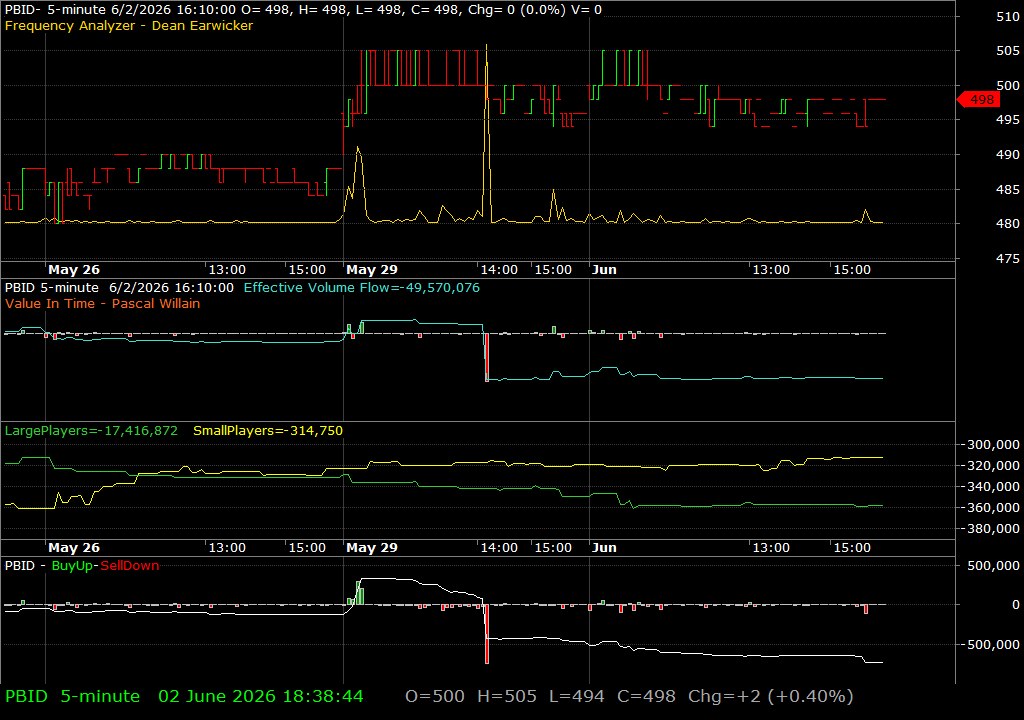Click the 480 price axis label
Viewport: 1024px width, 720px height.
1008,223
